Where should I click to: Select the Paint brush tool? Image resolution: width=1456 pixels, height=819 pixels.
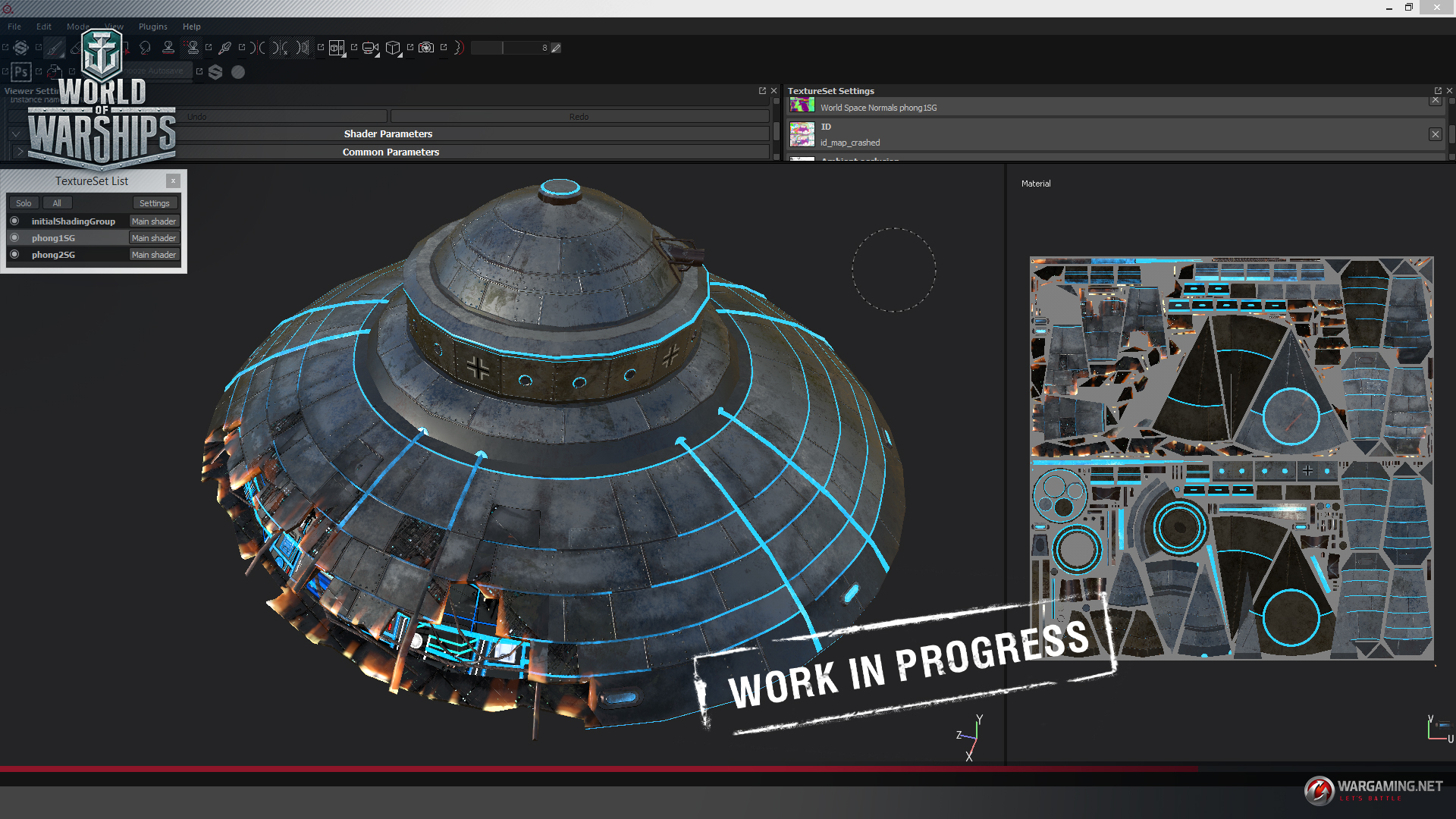click(54, 48)
